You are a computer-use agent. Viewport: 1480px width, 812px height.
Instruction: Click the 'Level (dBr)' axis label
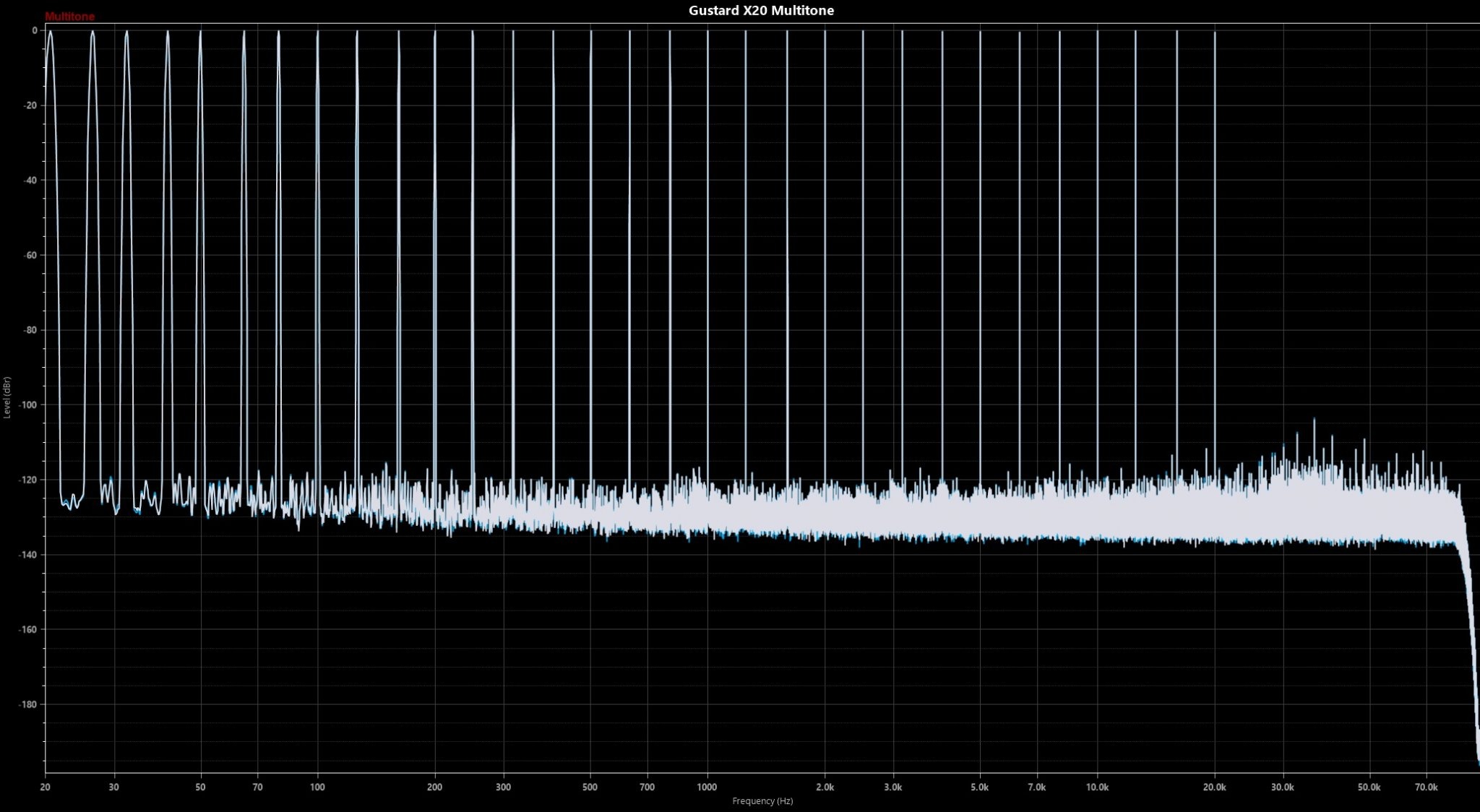[x=7, y=397]
